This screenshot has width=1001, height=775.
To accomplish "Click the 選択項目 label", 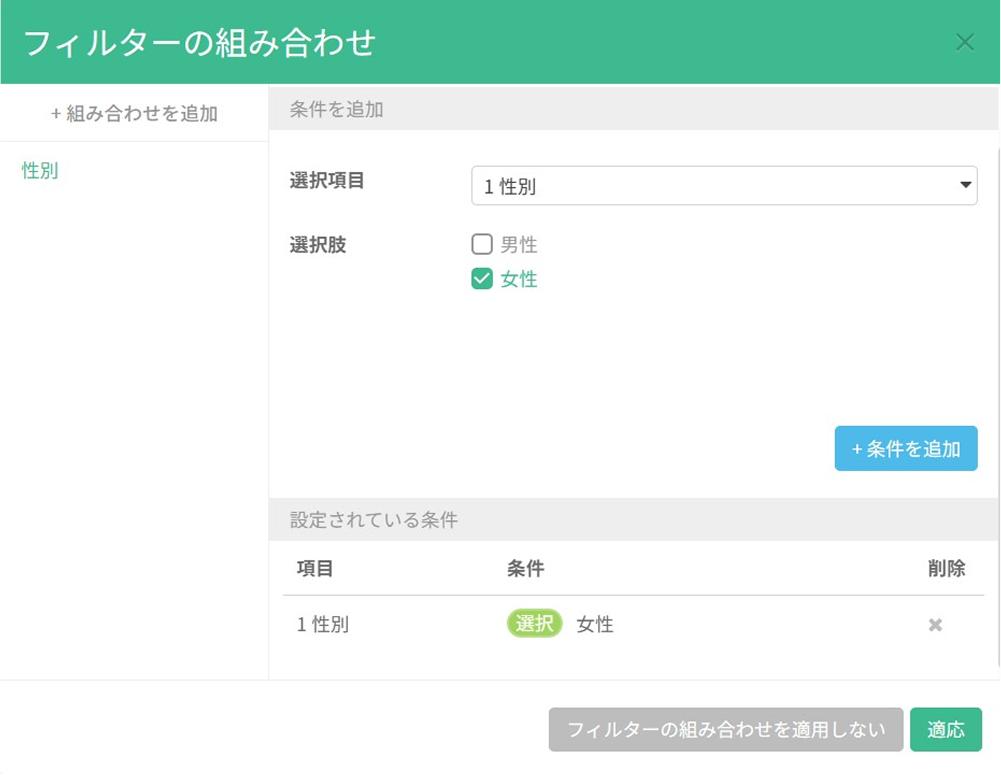I will click(x=327, y=181).
